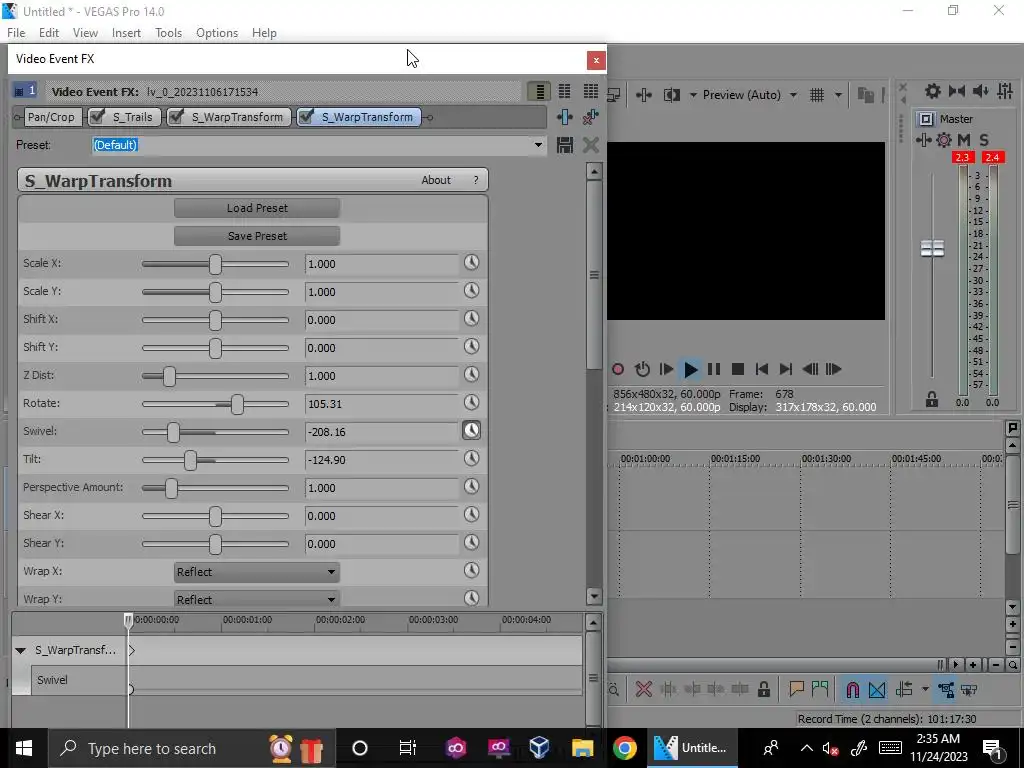Image resolution: width=1024 pixels, height=768 pixels.
Task: Open the Insert menu
Action: click(126, 33)
